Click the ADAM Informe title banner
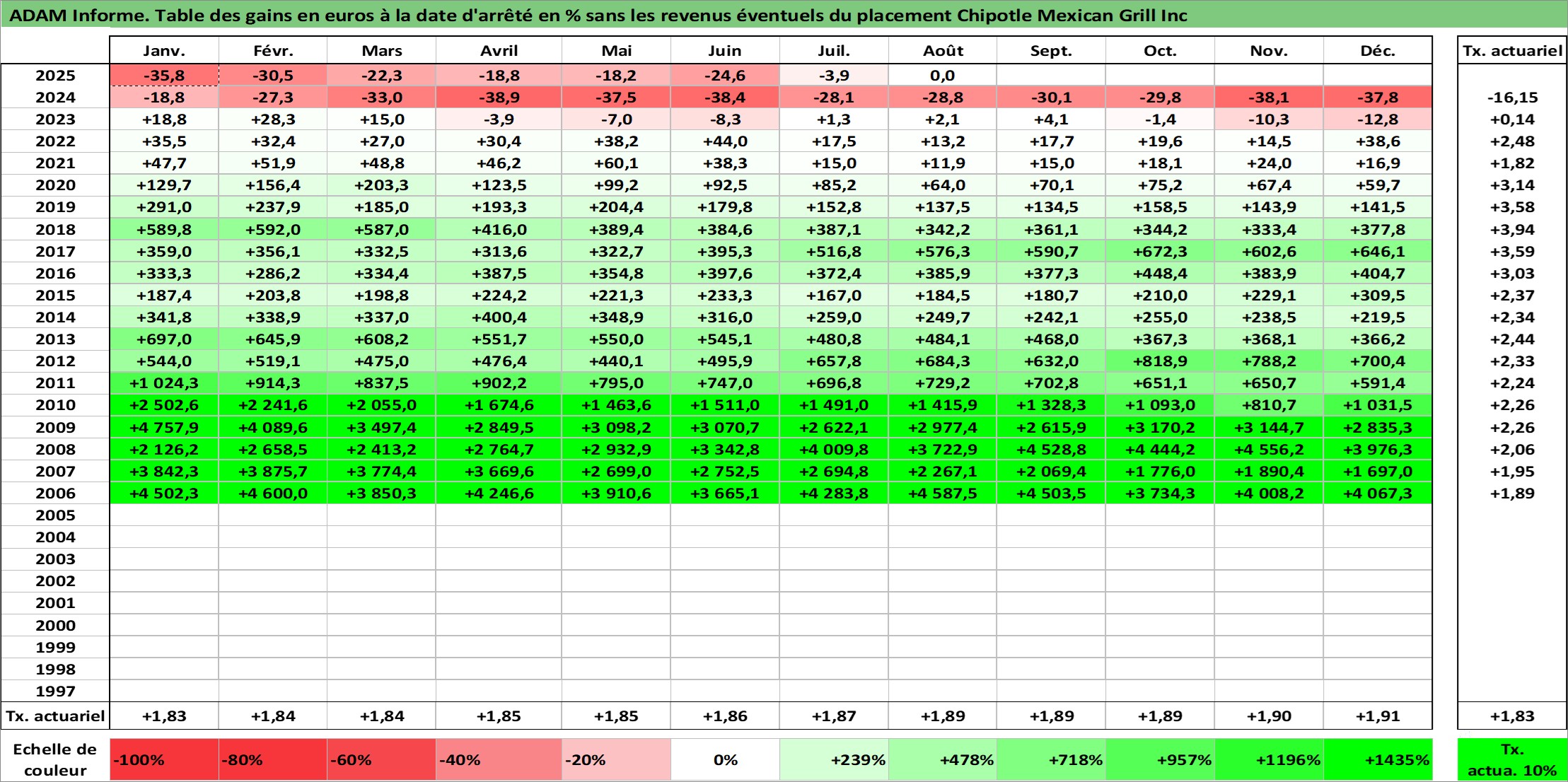Image resolution: width=1568 pixels, height=782 pixels. coord(784,15)
